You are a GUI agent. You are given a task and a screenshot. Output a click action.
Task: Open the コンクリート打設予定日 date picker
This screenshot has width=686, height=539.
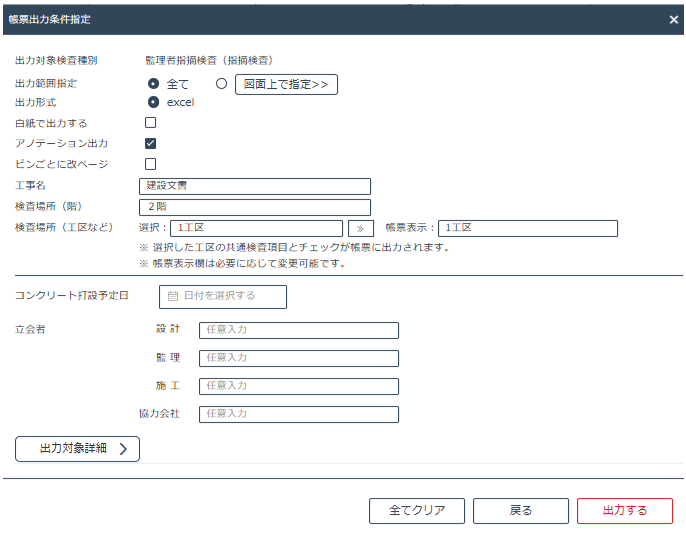coord(223,296)
